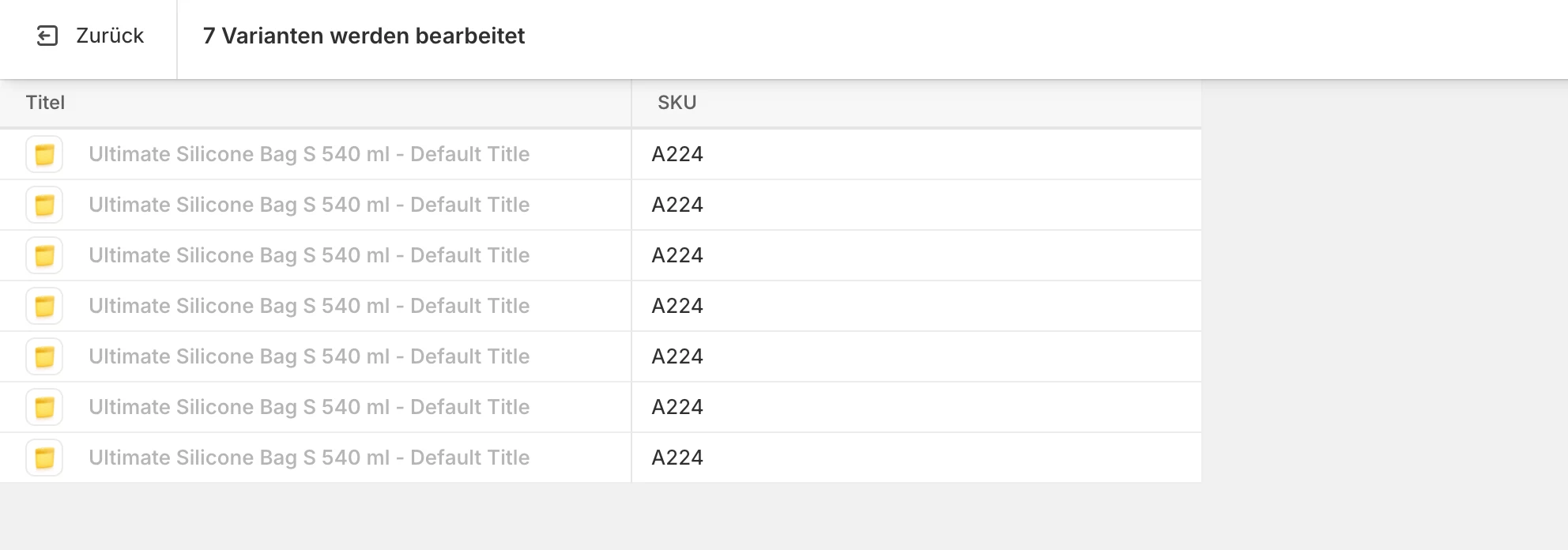Screen dimensions: 1568x550
Task: Edit the SKU field in the first row
Action: point(917,154)
